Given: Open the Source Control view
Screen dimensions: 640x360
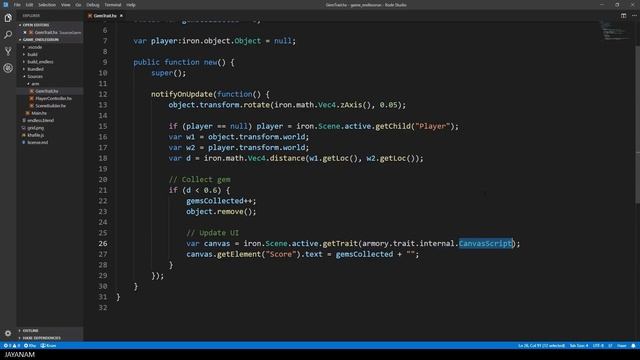Looking at the screenshot, I should [x=8, y=51].
